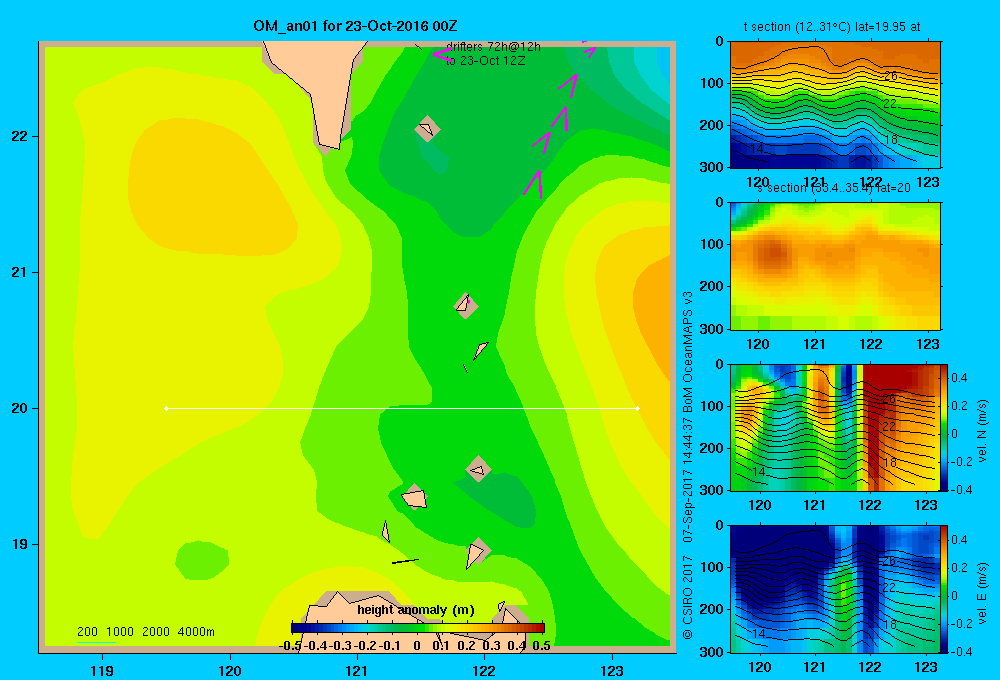1000x680 pixels.
Task: Open the eastward velocity section plot
Action: (x=835, y=589)
